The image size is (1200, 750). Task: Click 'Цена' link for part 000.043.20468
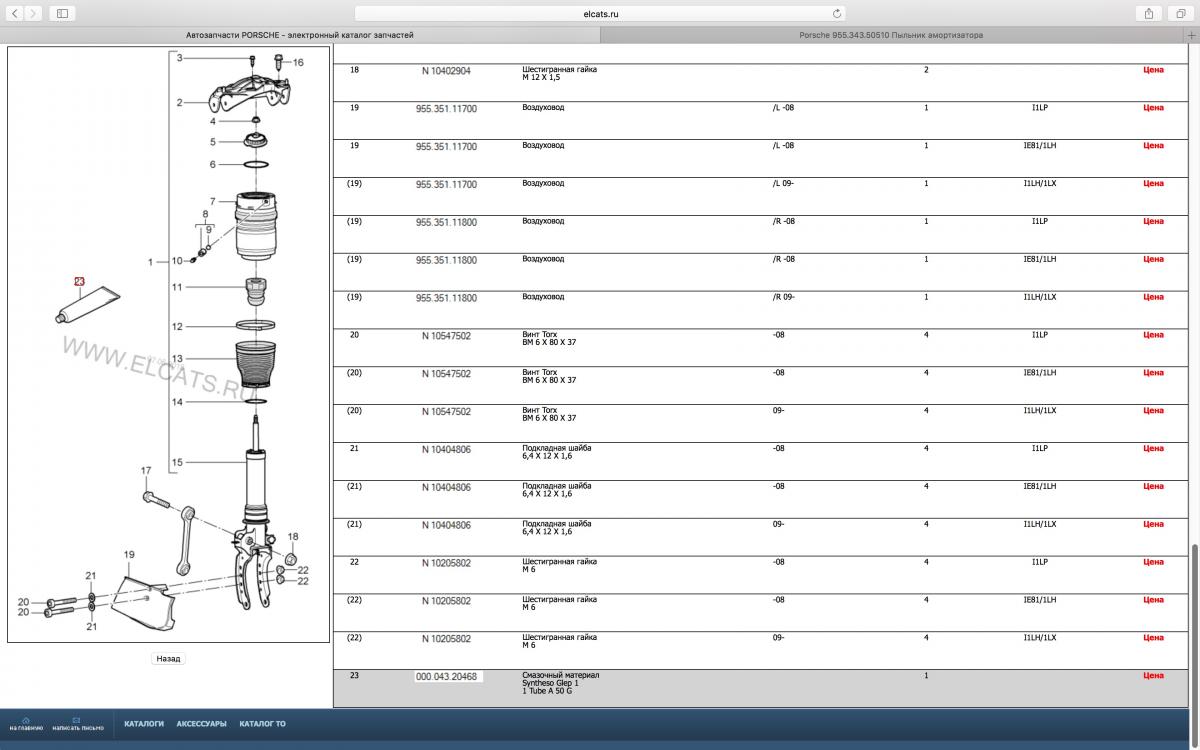[1153, 676]
